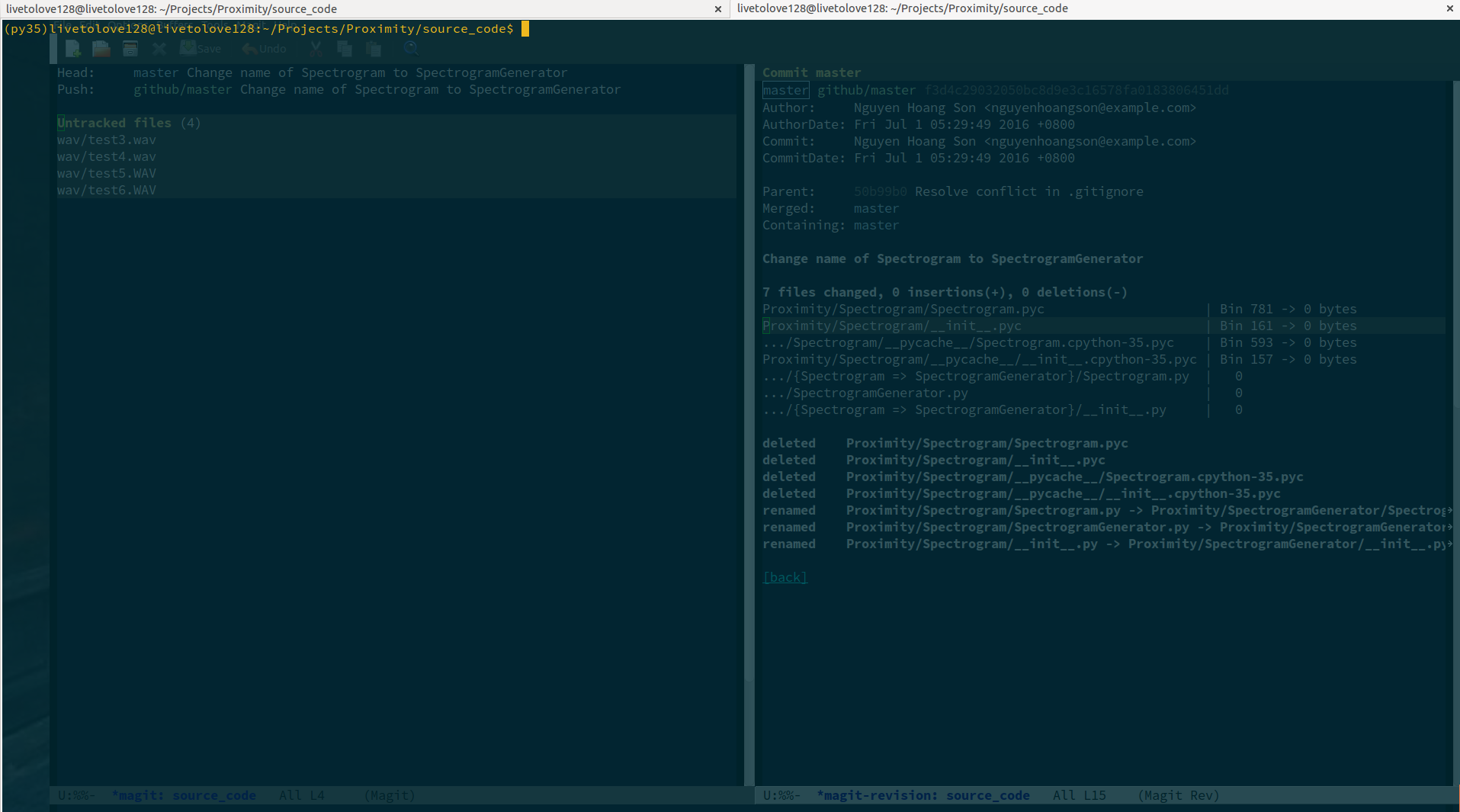Expand deleted __pycache__/__init__.cpython-35.pyc section
The image size is (1460, 812).
click(1022, 493)
